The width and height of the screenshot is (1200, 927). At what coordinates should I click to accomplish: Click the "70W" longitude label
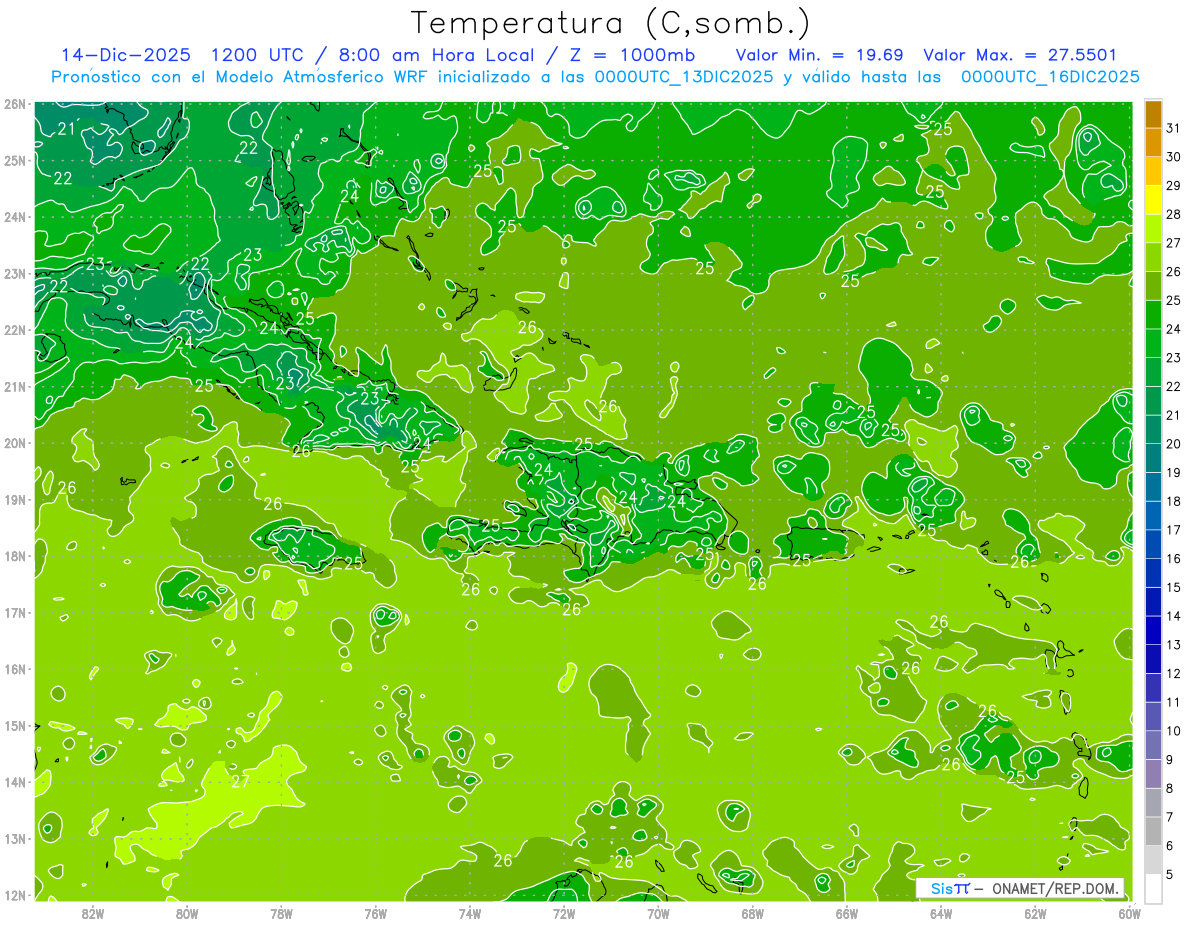pos(658,912)
